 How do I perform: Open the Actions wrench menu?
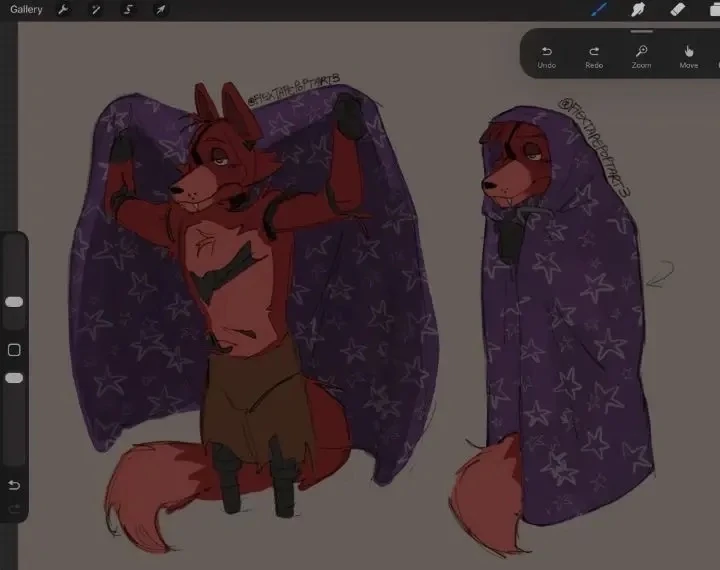tap(63, 10)
